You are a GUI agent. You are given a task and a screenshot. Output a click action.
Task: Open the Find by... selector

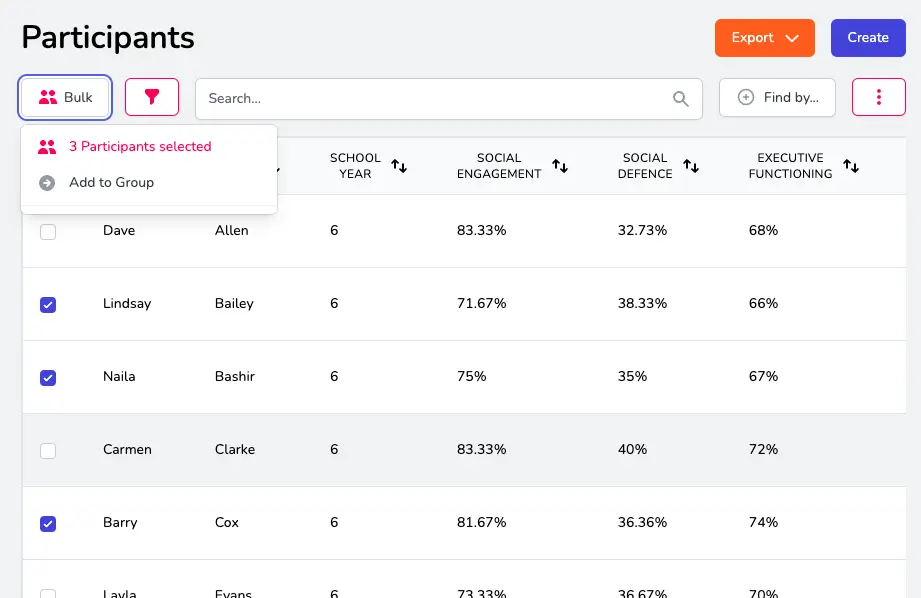click(x=777, y=97)
